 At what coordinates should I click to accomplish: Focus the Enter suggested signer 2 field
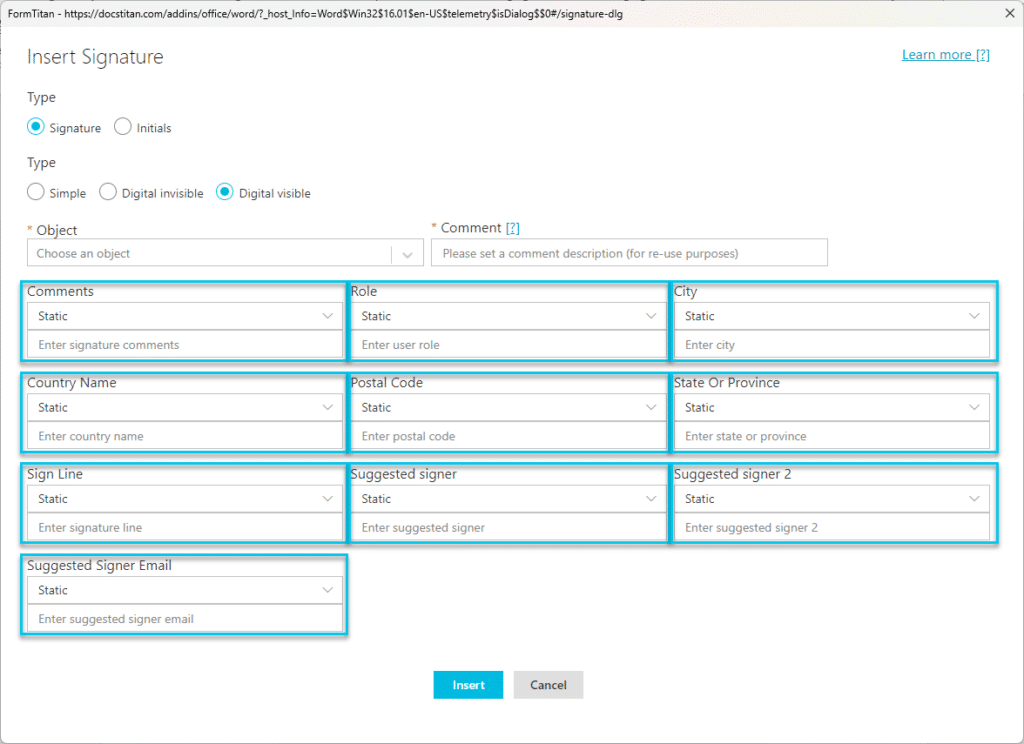coord(831,527)
